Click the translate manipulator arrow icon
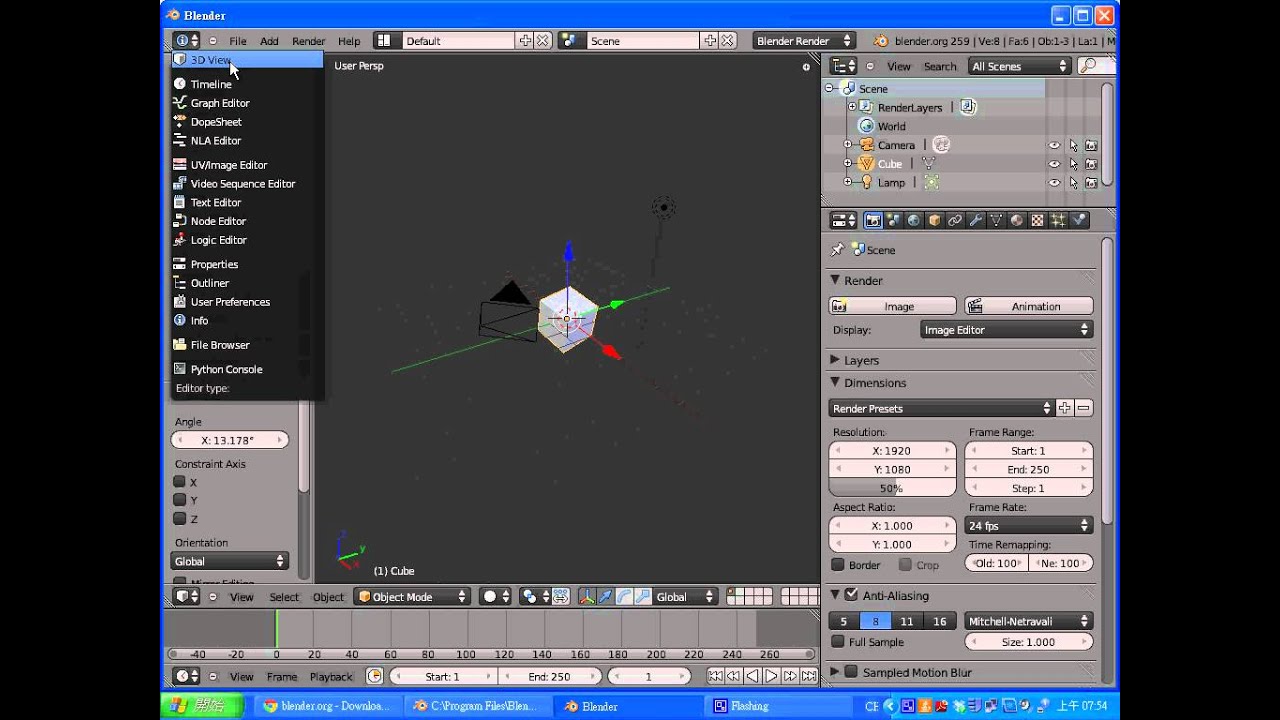1280x720 pixels. pos(606,597)
